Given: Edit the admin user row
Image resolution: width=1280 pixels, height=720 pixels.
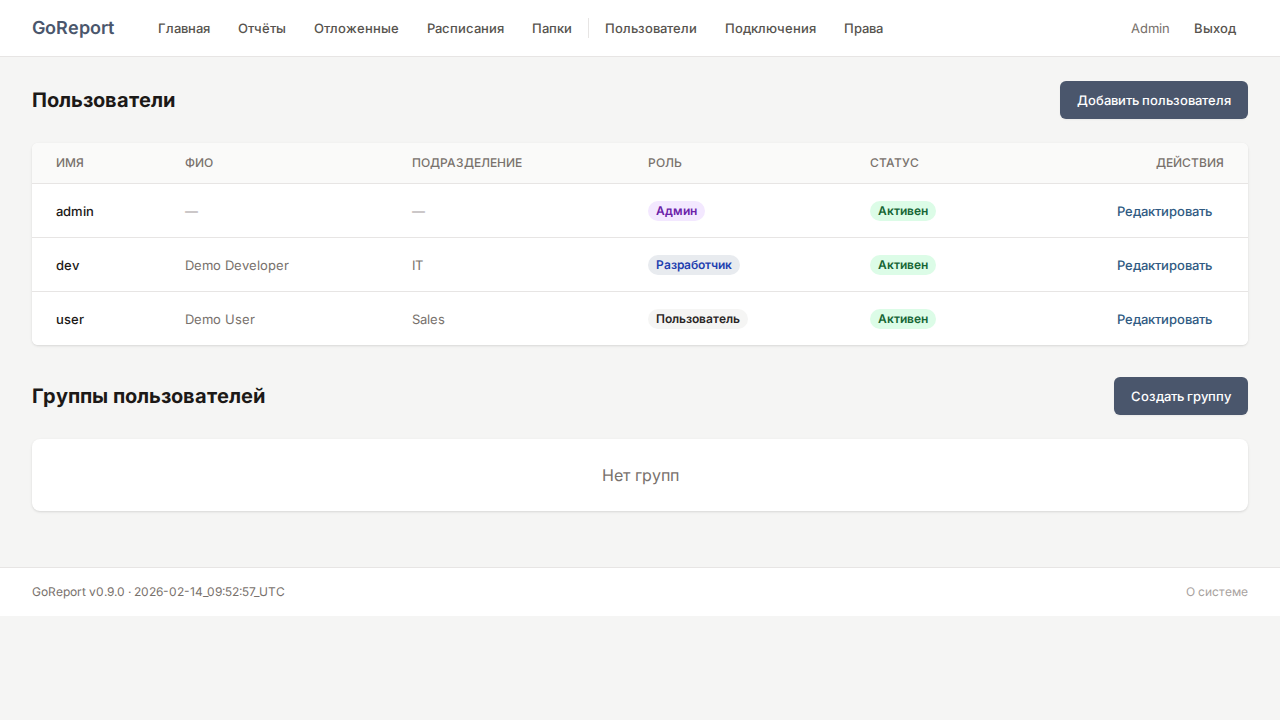Looking at the screenshot, I should tap(1164, 211).
